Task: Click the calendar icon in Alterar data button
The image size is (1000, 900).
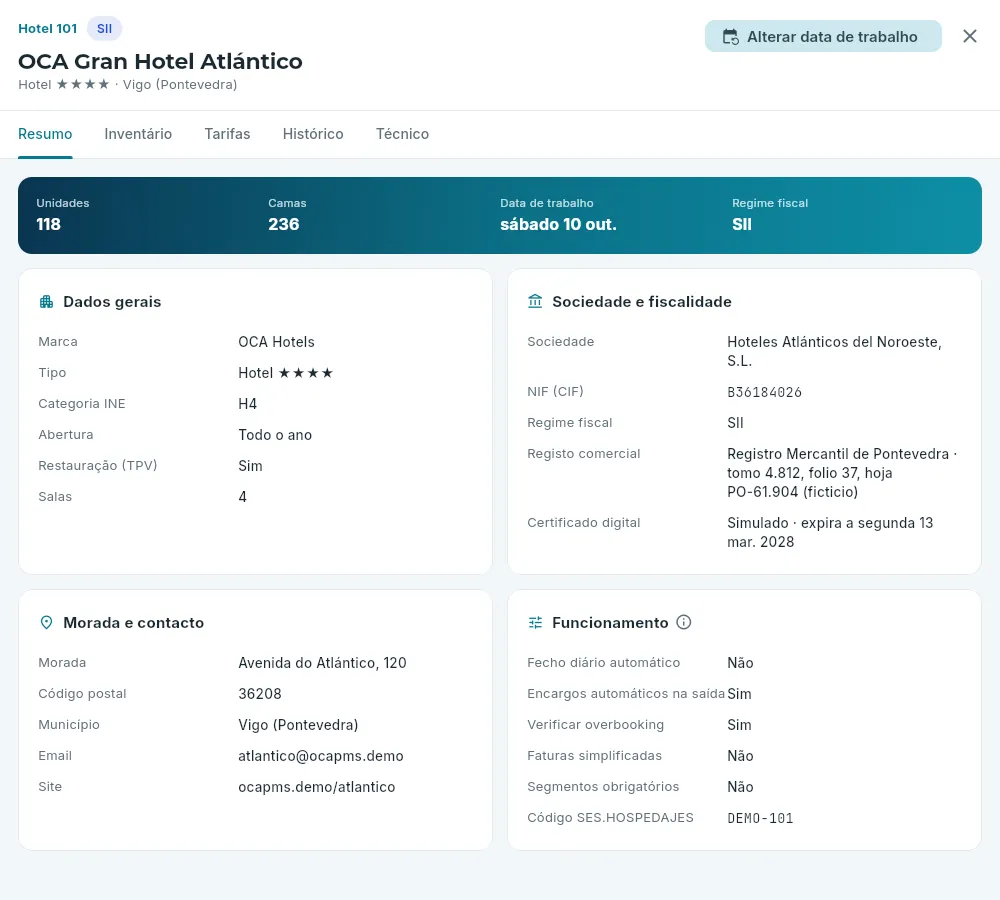Action: click(x=731, y=37)
